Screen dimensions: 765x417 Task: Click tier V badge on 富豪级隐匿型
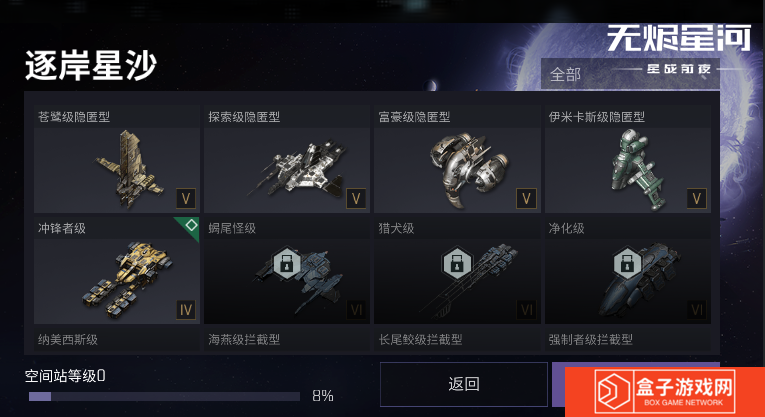(x=526, y=199)
